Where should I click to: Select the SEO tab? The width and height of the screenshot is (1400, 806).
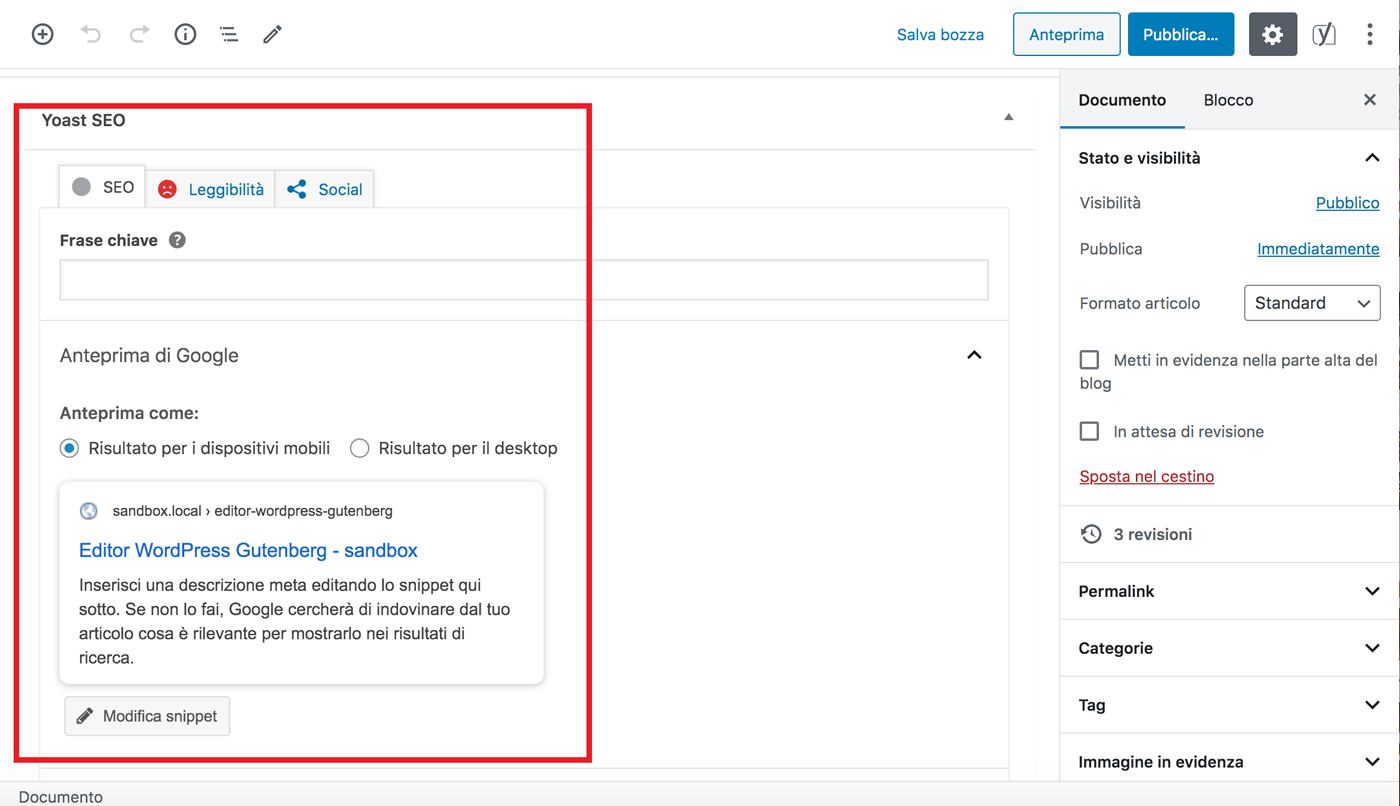tap(103, 187)
